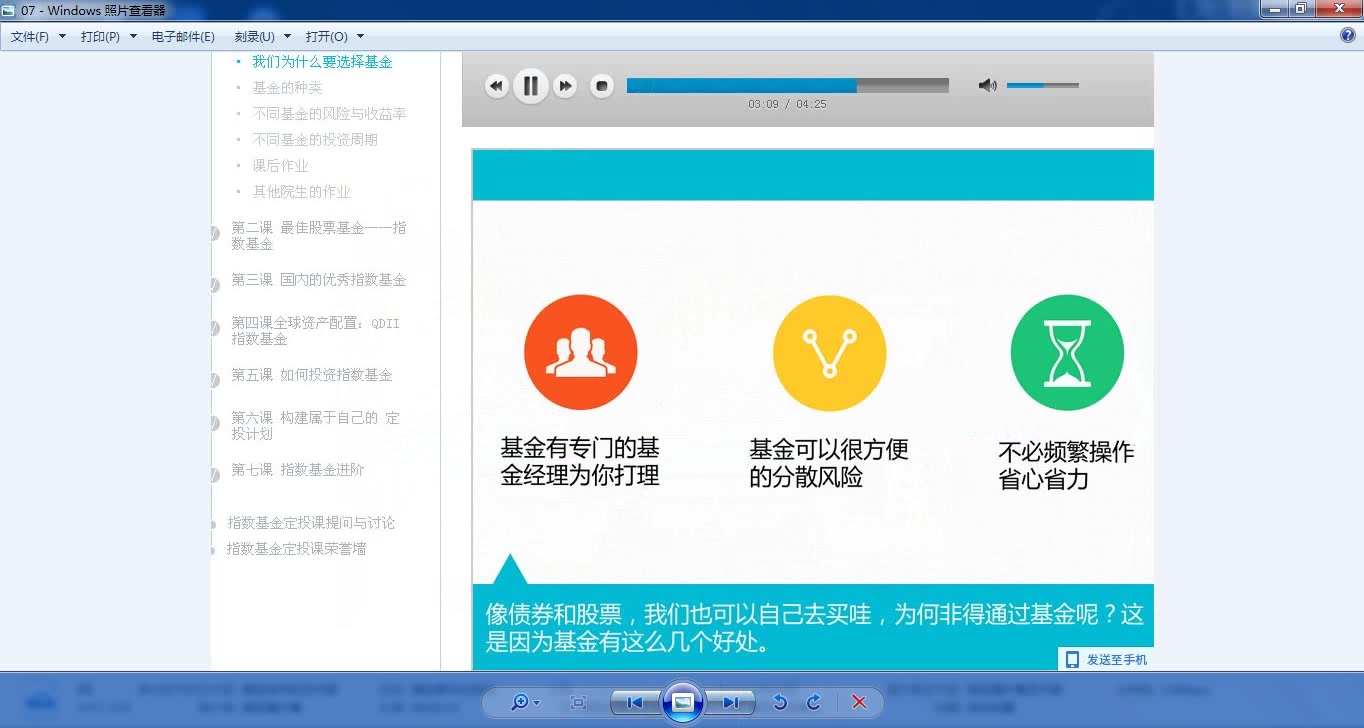Open Photo Viewer help question-mark icon

point(1347,35)
